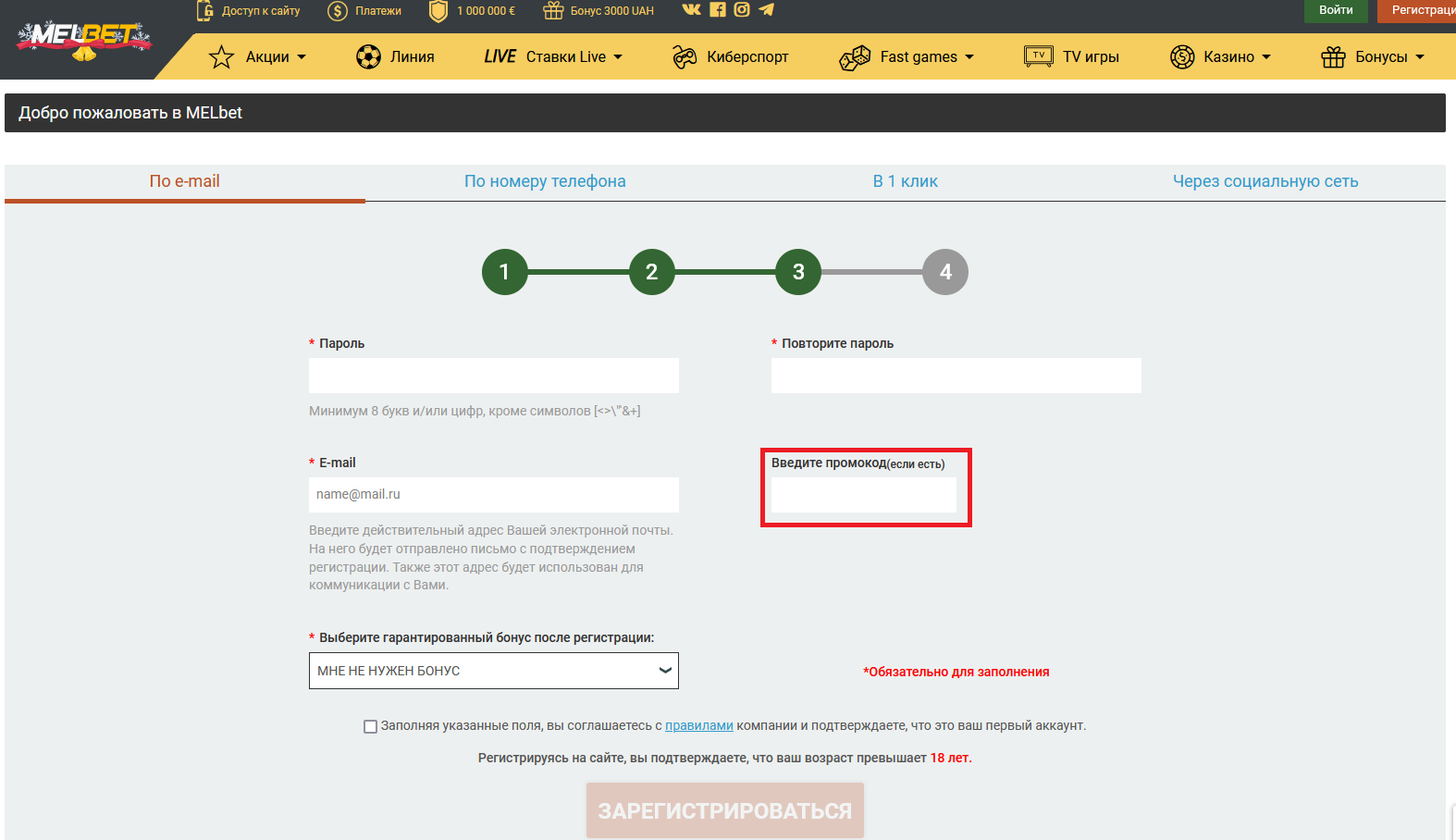
Task: Click the Регистрация button at top
Action: pos(1417,11)
